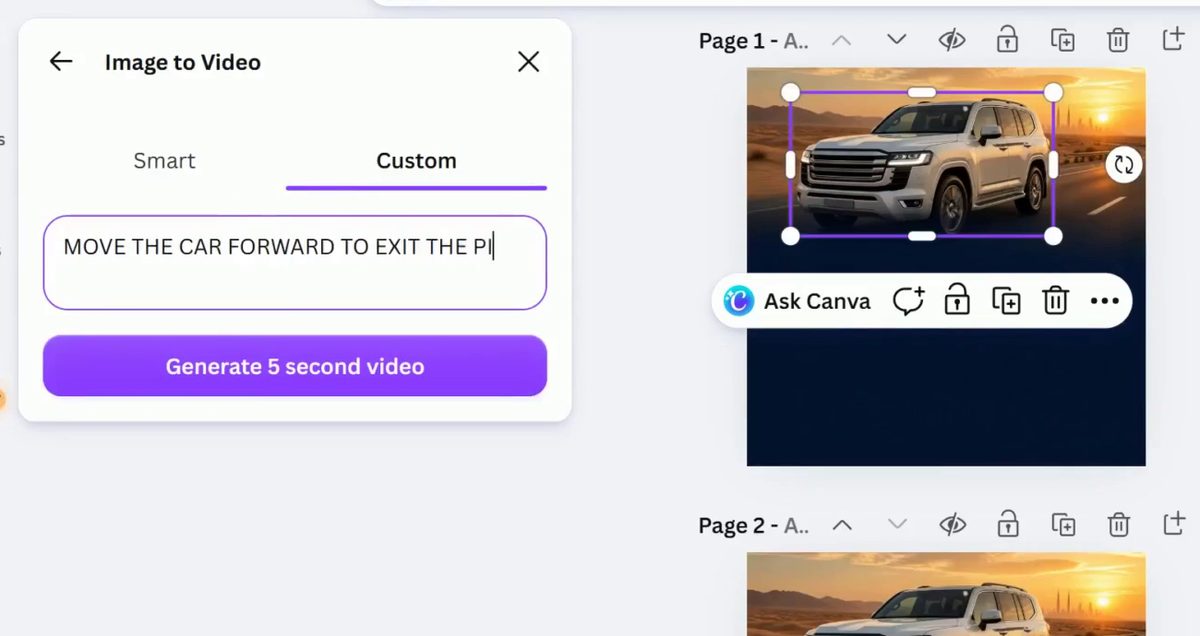The height and width of the screenshot is (636, 1200).
Task: Duplicate Page 2
Action: [1062, 525]
